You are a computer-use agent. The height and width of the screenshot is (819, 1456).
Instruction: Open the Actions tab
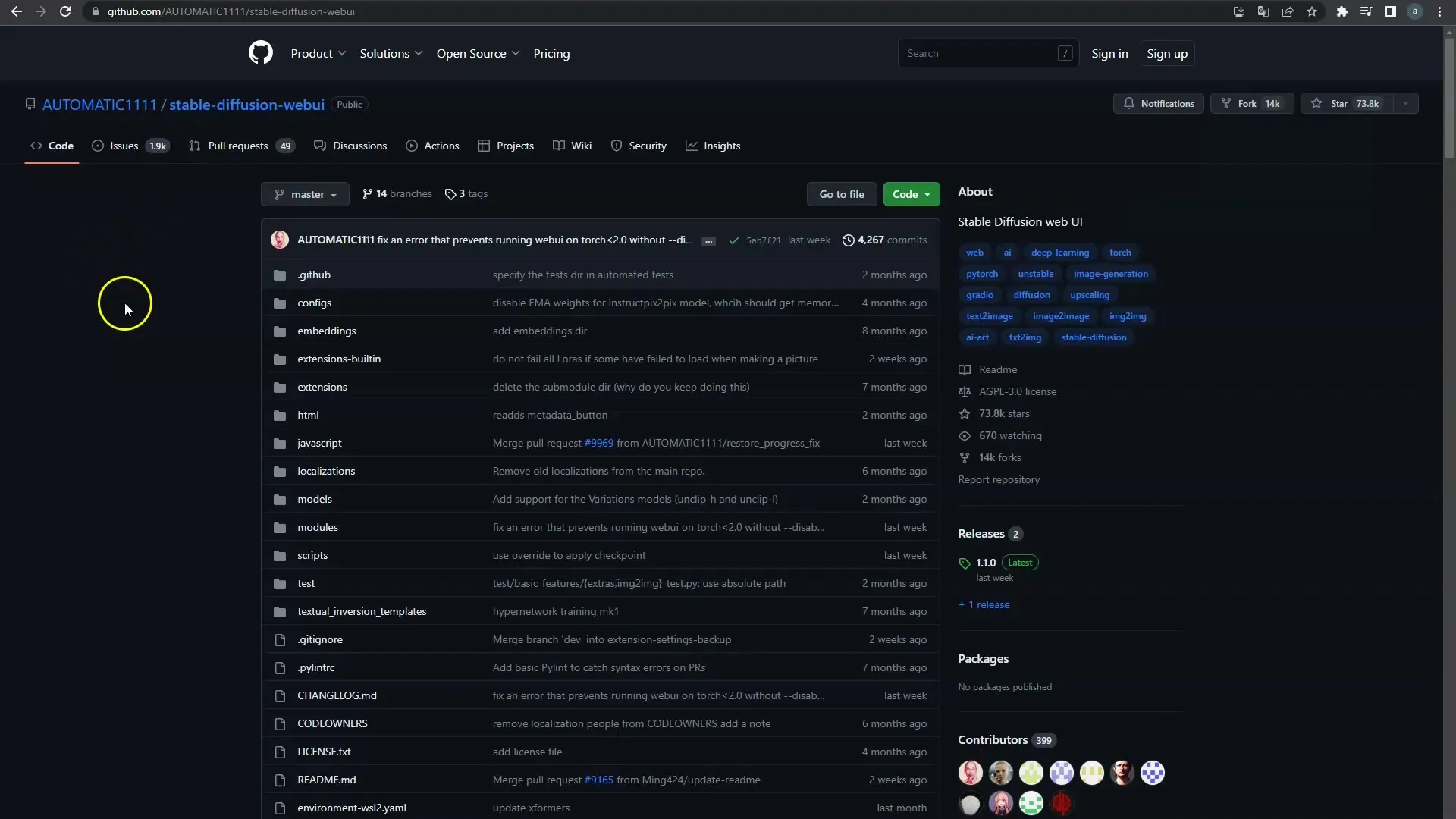coord(432,146)
